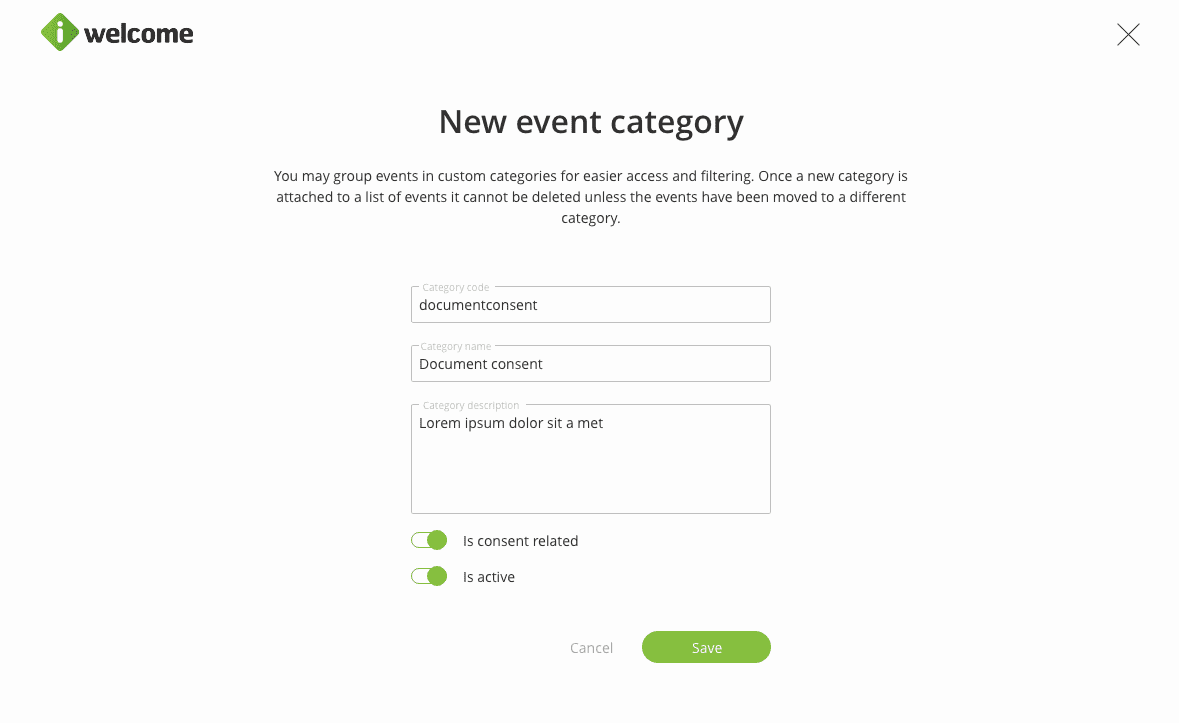Click the "Is active" label text
This screenshot has height=723, width=1179.
coord(489,577)
